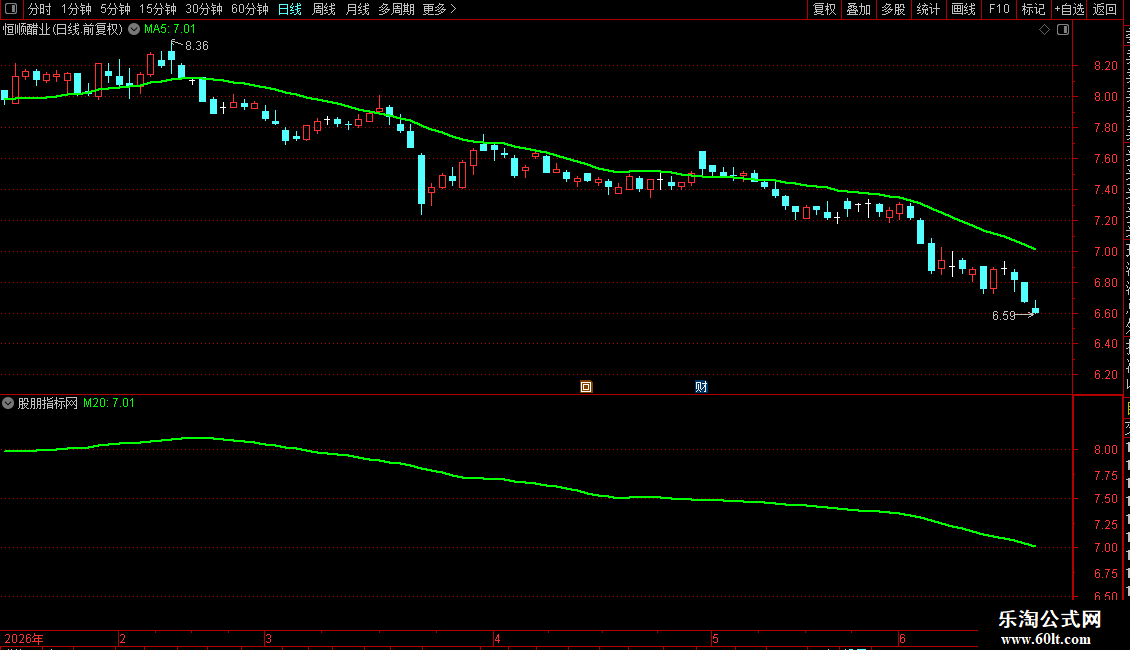Select the 30分钟 period
This screenshot has width=1130, height=650.
[x=203, y=9]
